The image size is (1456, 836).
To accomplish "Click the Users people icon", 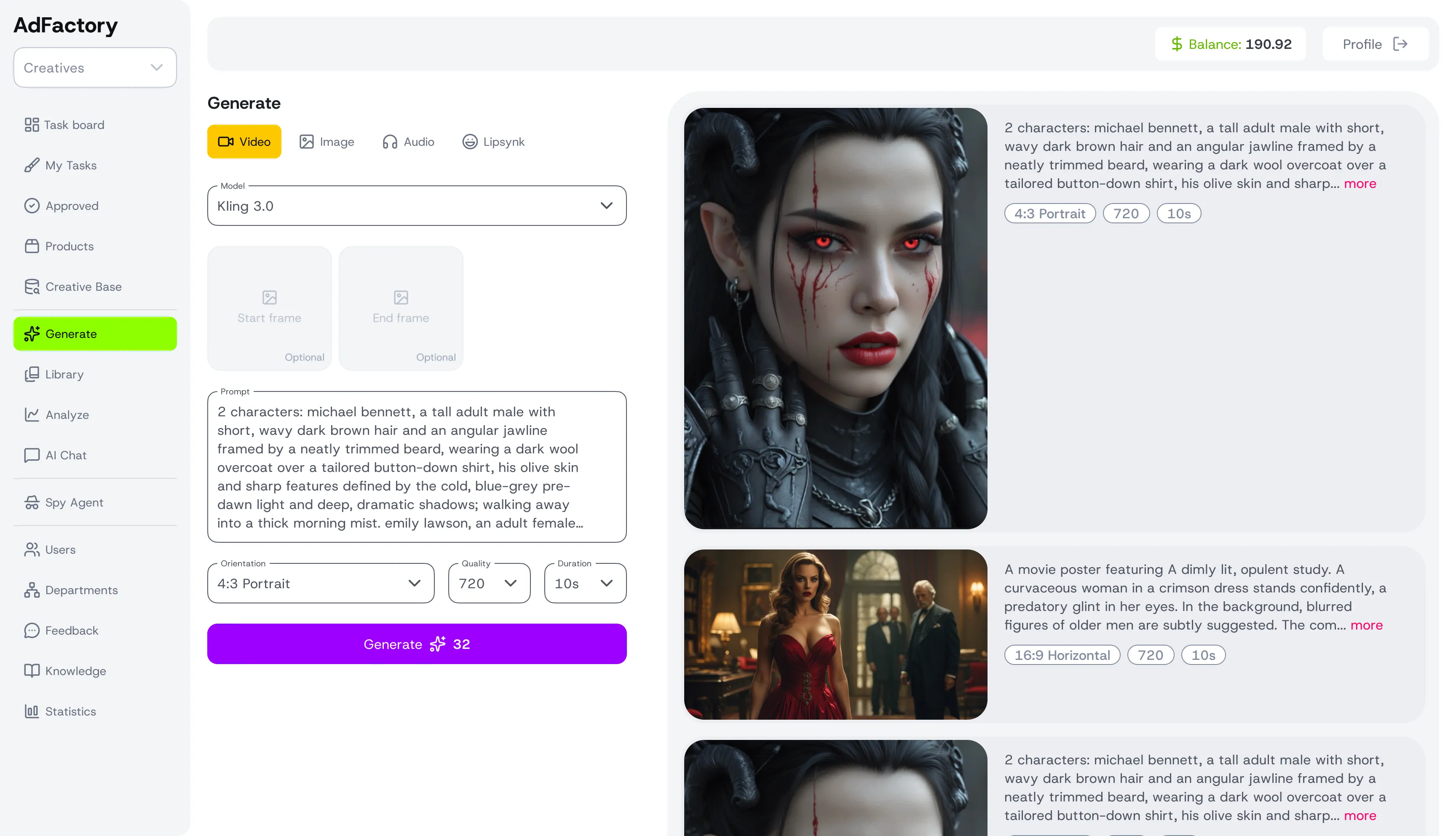I will click(32, 549).
